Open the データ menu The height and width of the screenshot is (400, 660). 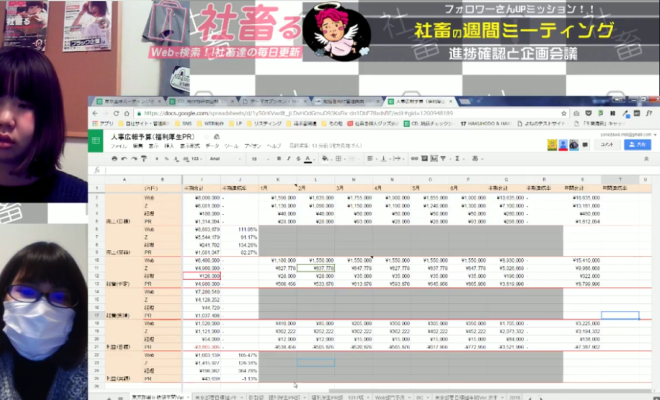coord(210,145)
